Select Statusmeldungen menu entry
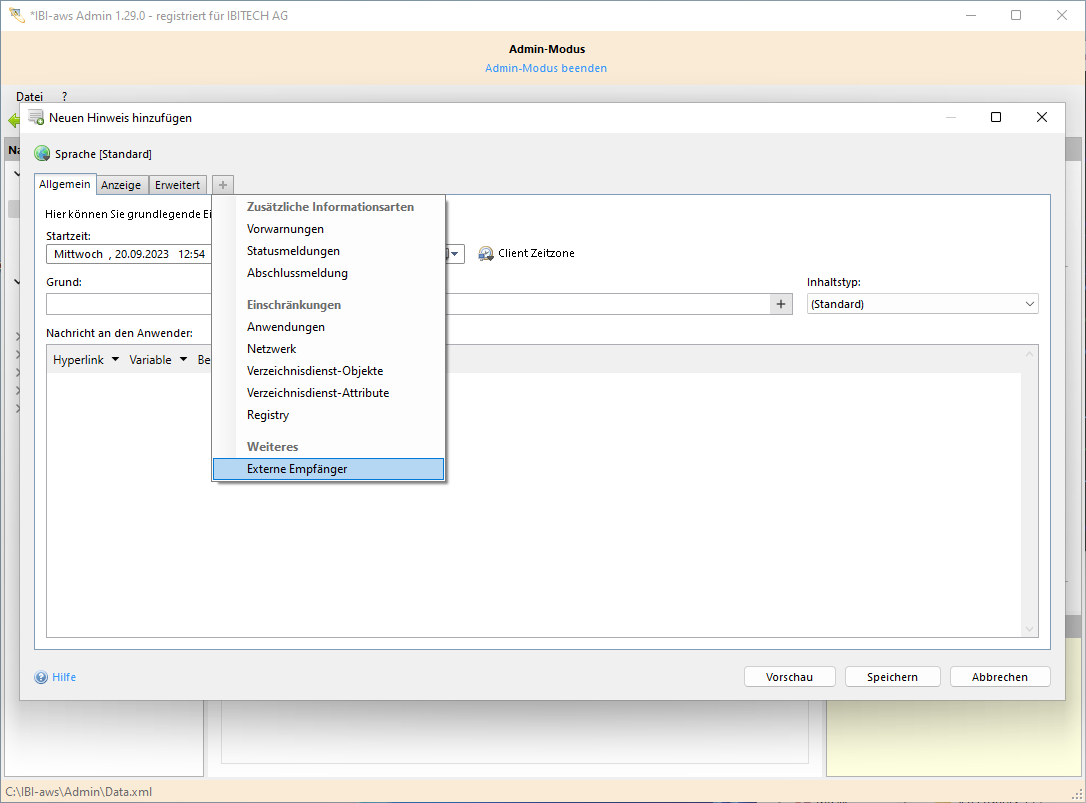 (293, 251)
